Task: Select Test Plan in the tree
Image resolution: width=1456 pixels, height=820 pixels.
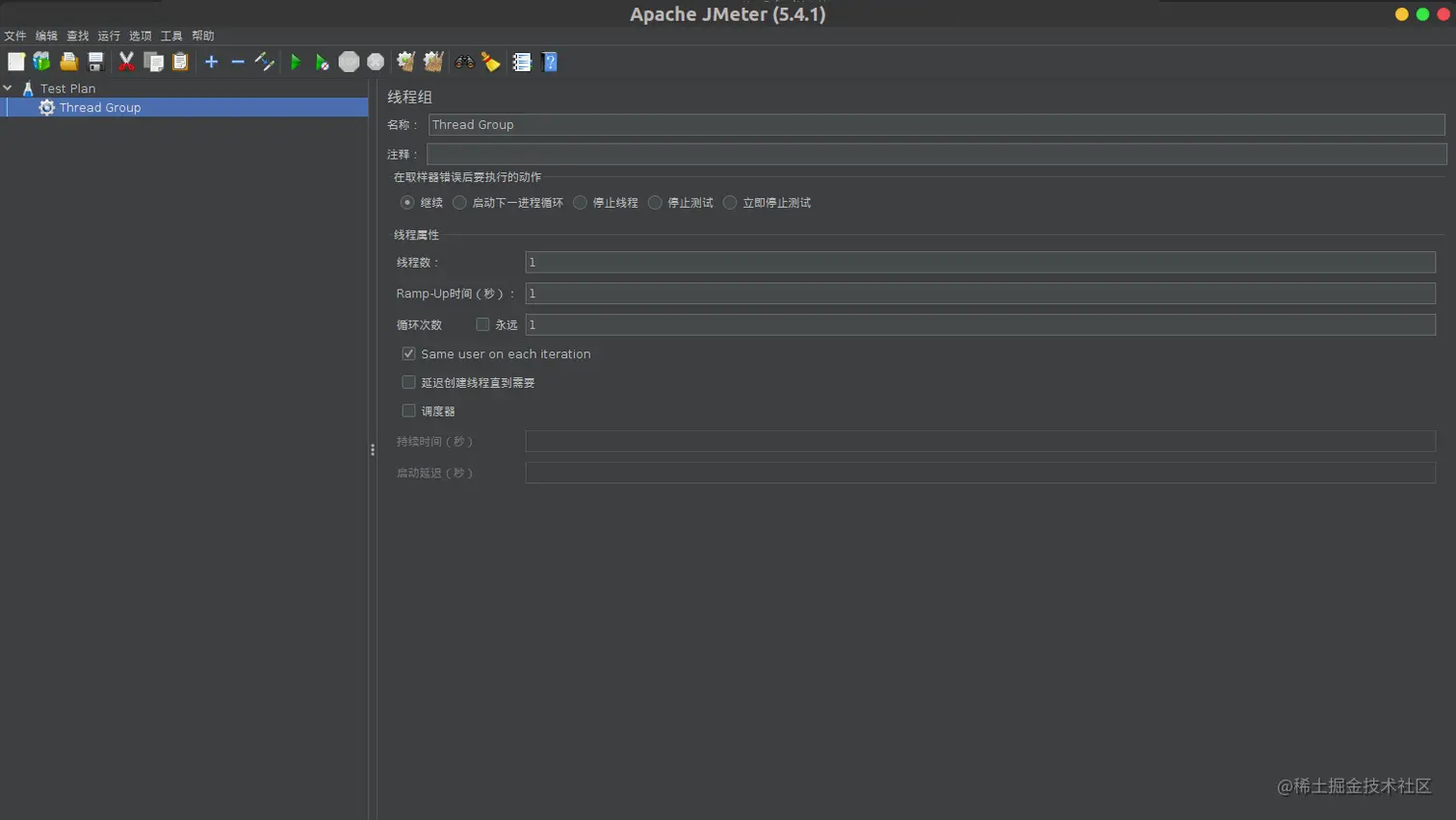Action: click(67, 88)
